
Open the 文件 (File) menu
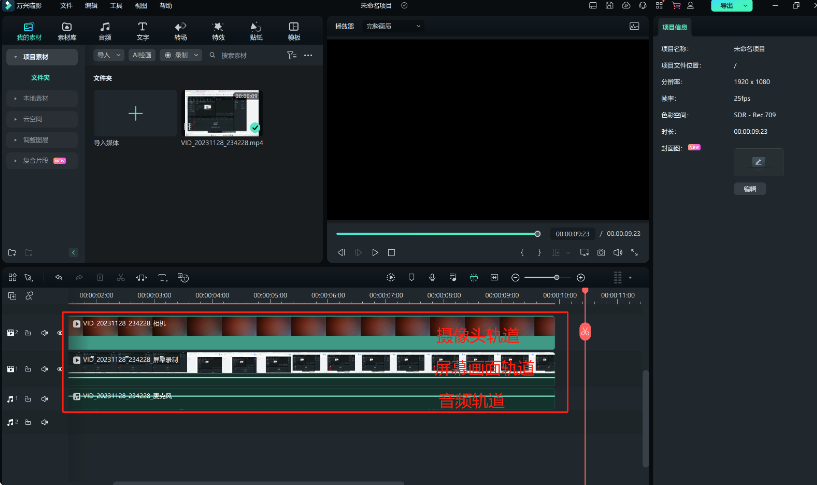(66, 6)
